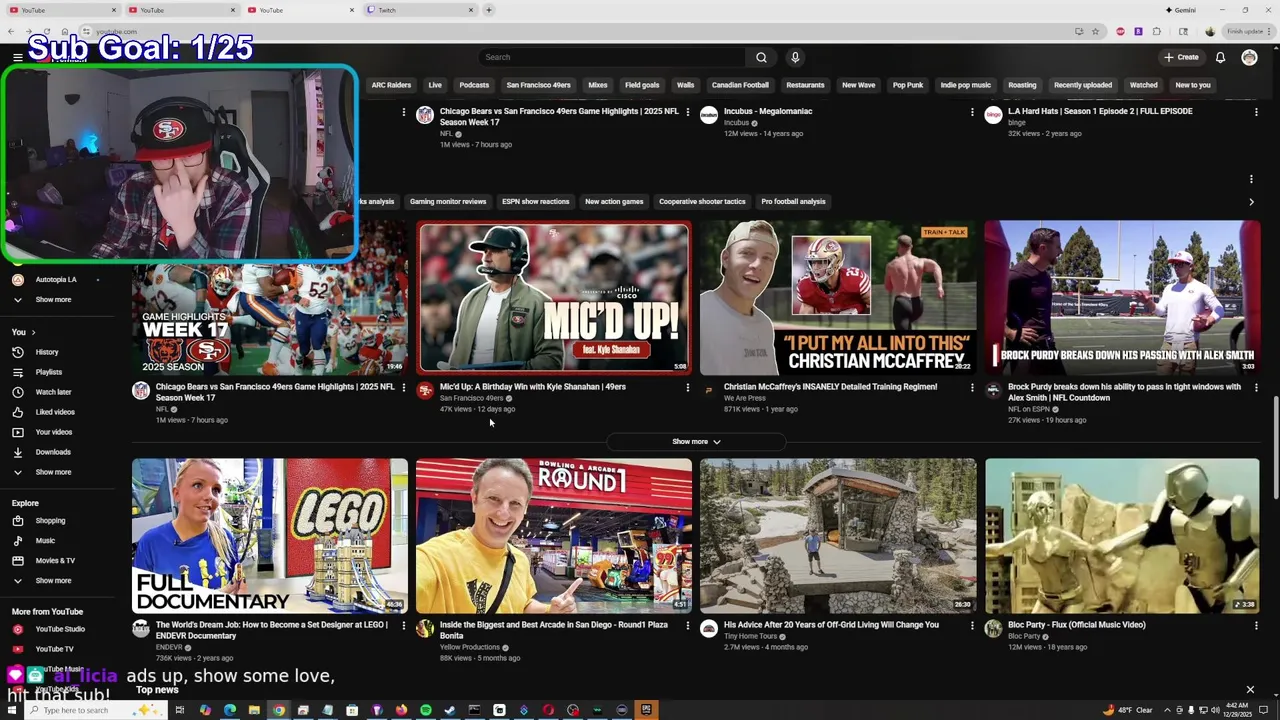Image resolution: width=1280 pixels, height=720 pixels.
Task: Open Steam from the taskbar
Action: click(450, 710)
